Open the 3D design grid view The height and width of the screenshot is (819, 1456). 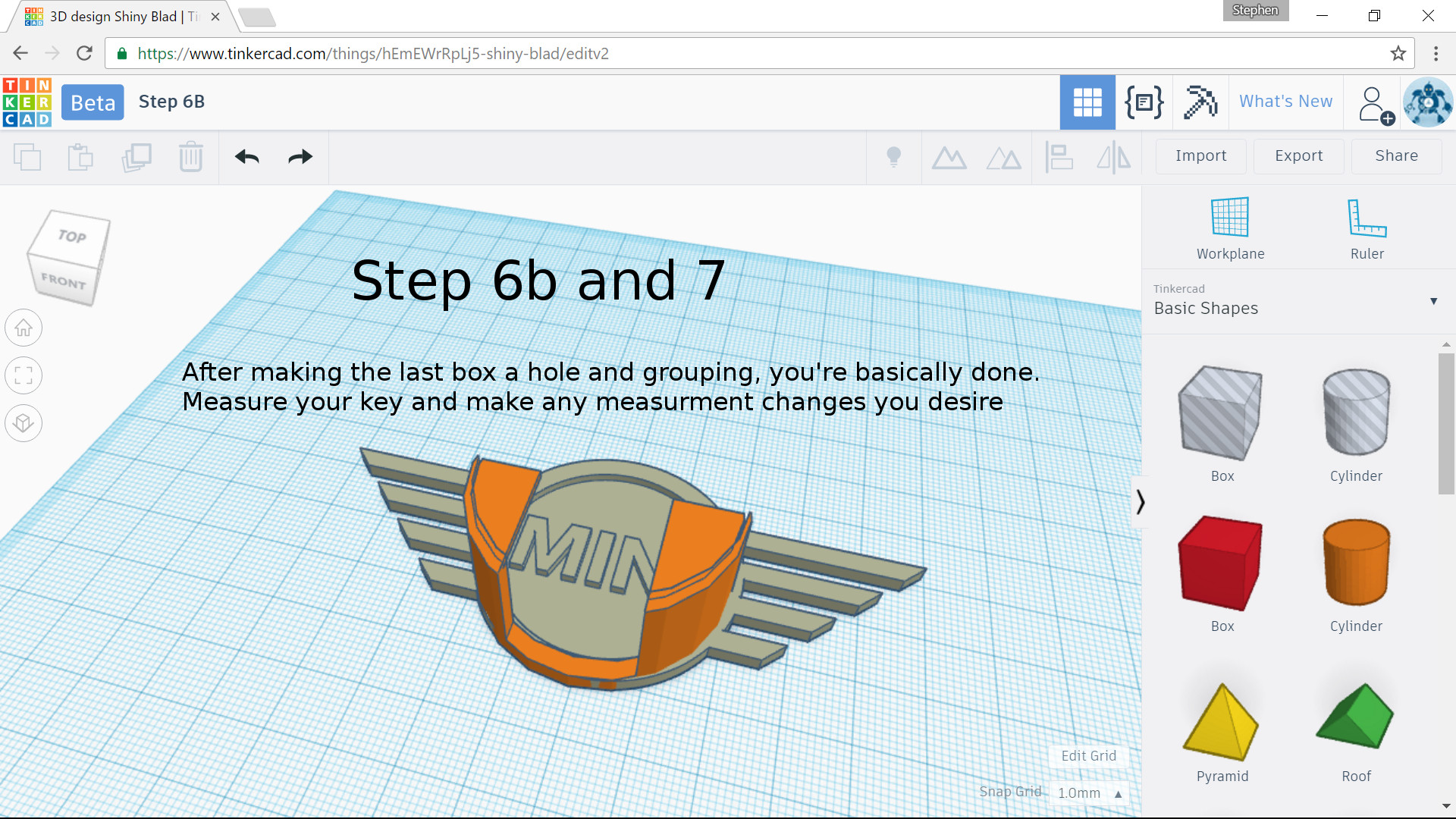[1087, 102]
